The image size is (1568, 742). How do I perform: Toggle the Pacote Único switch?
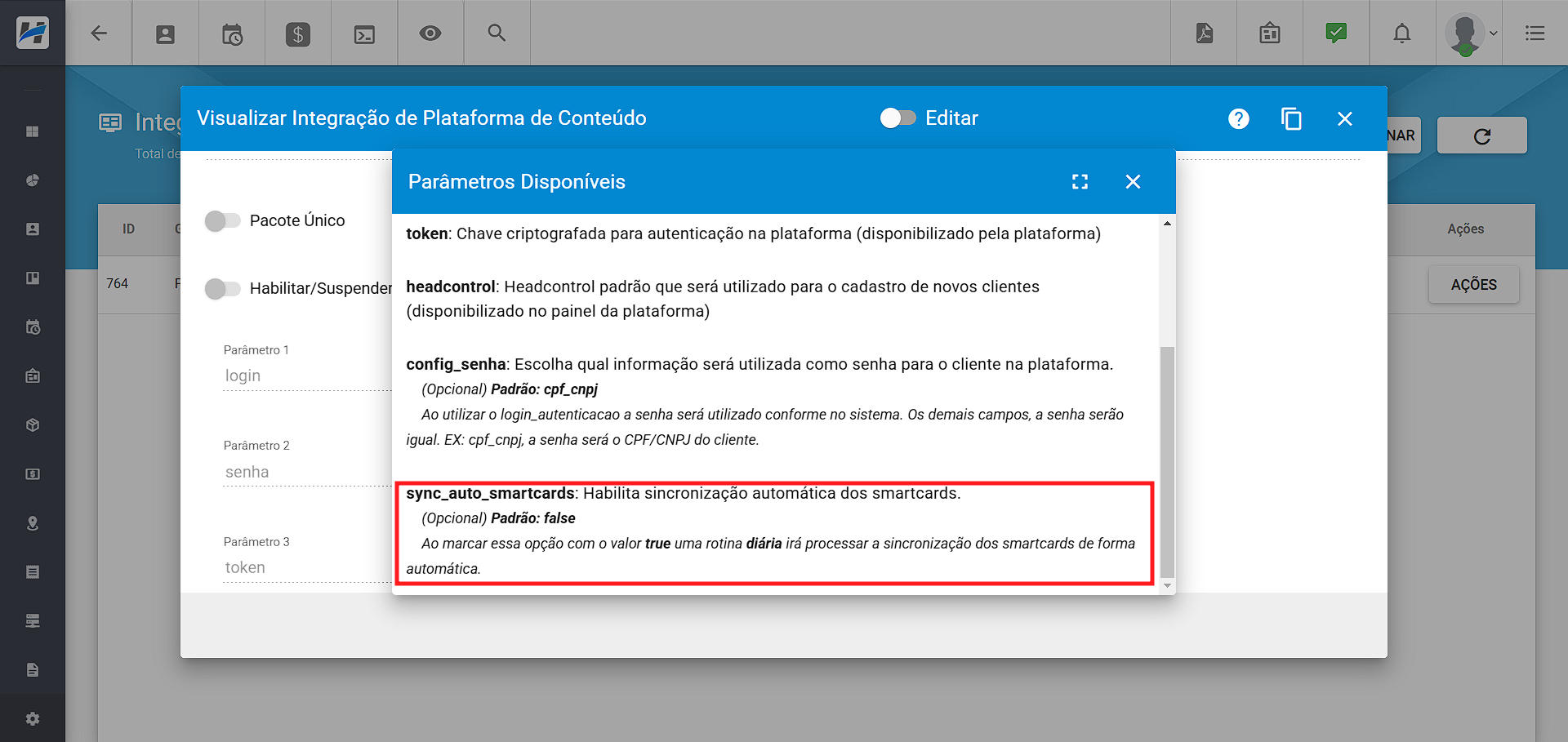click(x=222, y=220)
